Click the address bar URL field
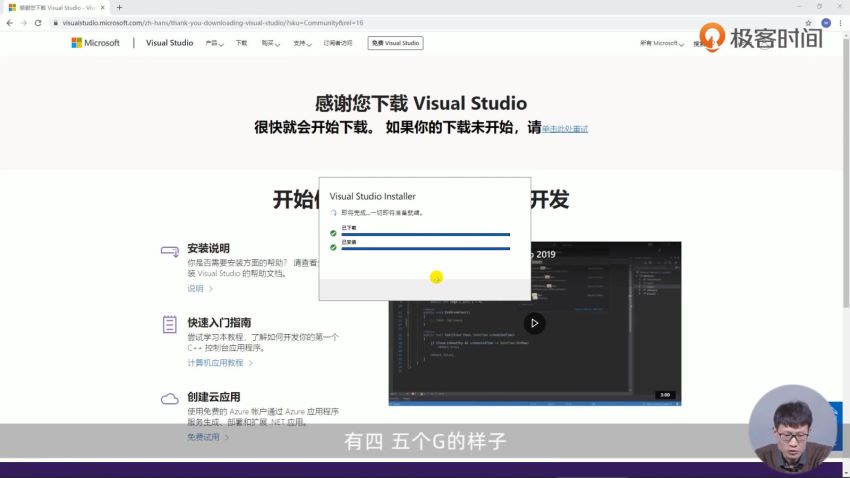 [423, 23]
